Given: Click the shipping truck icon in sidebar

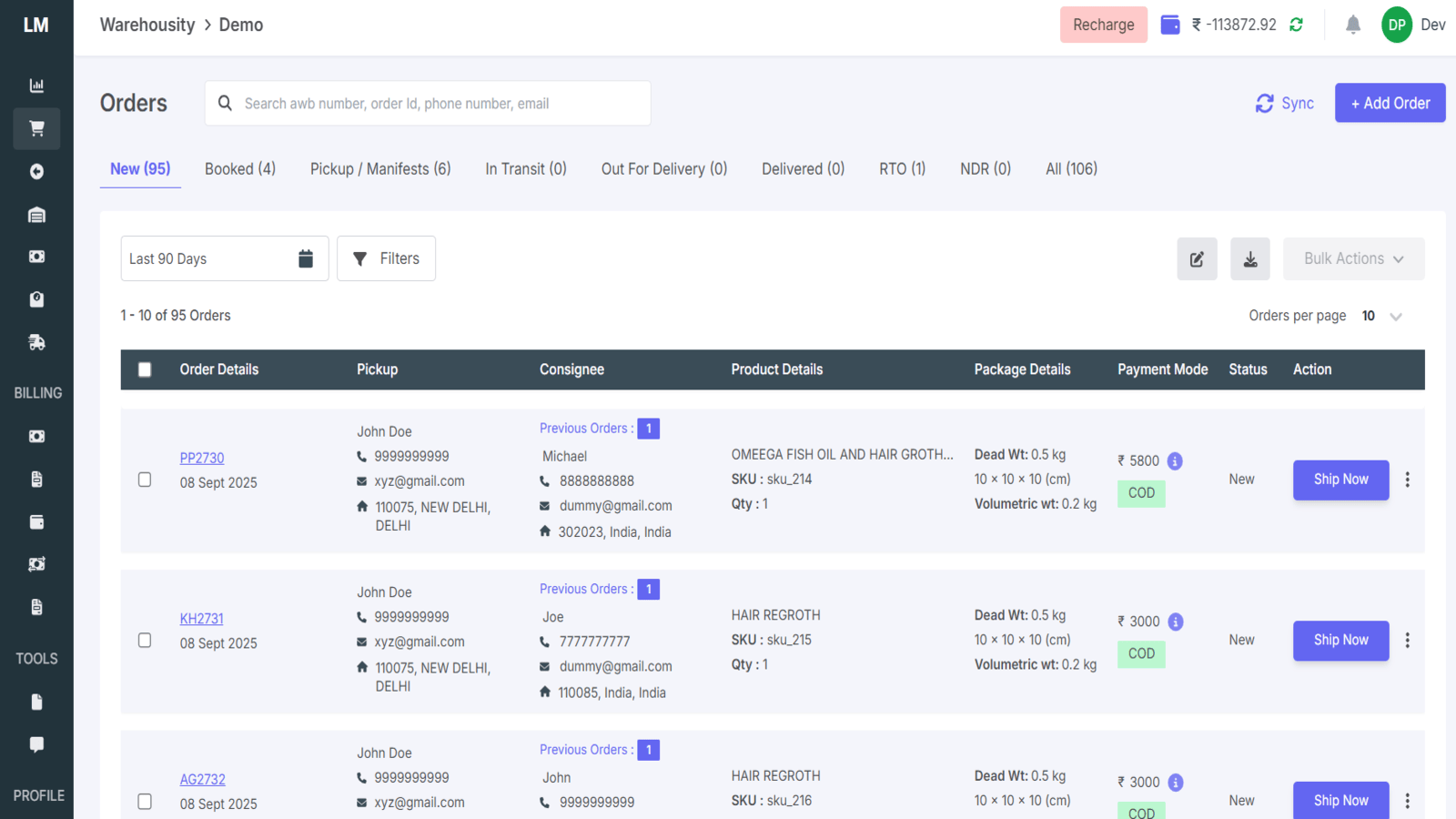Looking at the screenshot, I should point(36,341).
